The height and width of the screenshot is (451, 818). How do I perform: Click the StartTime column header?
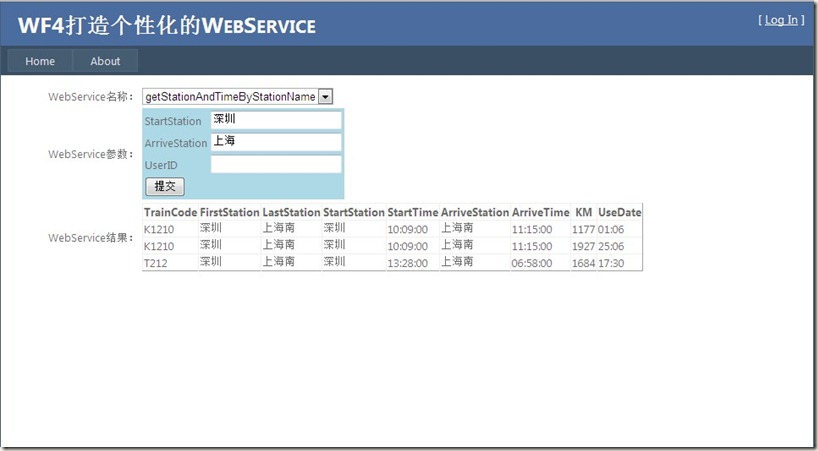(413, 212)
